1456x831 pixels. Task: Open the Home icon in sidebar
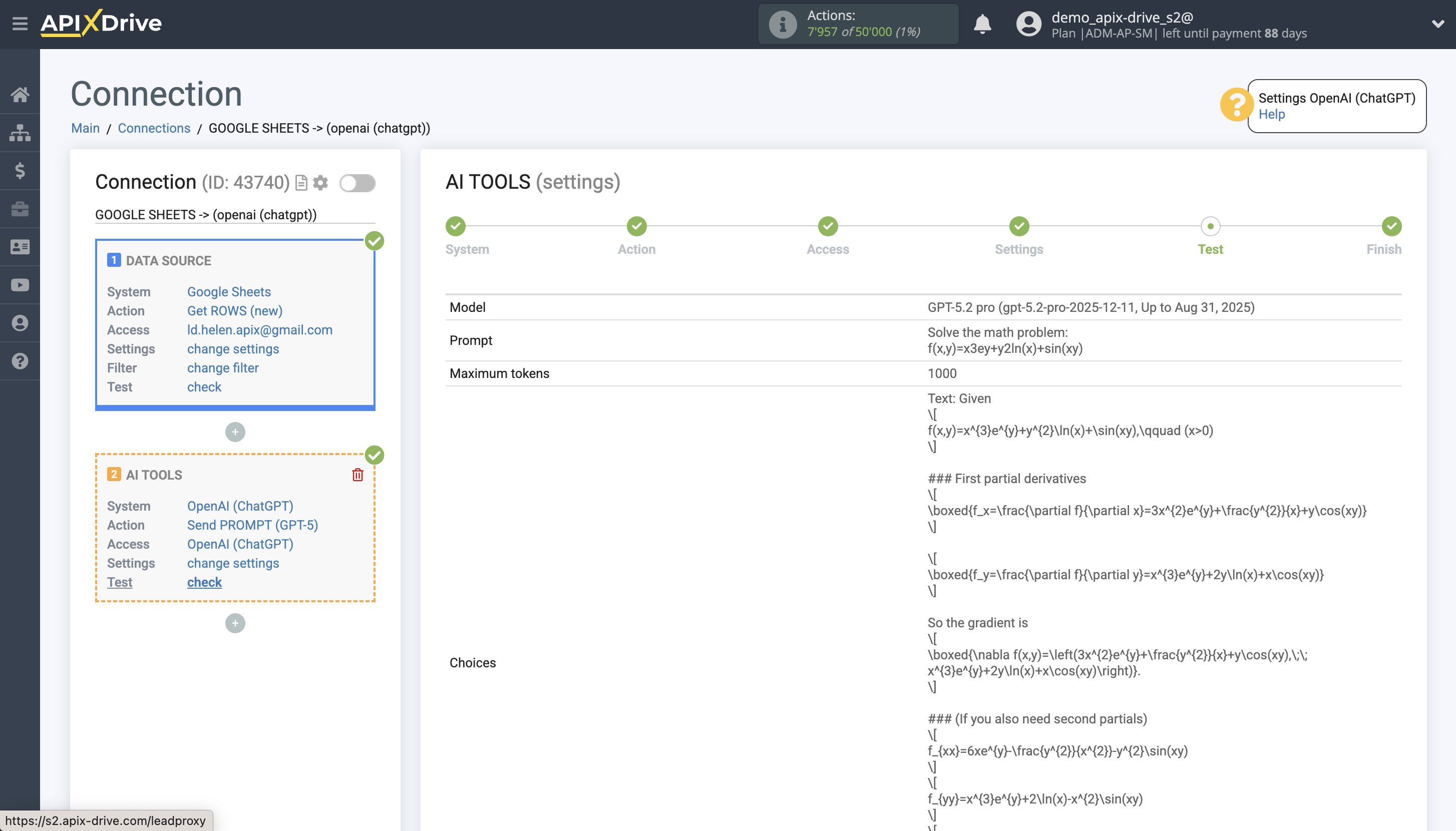point(21,95)
